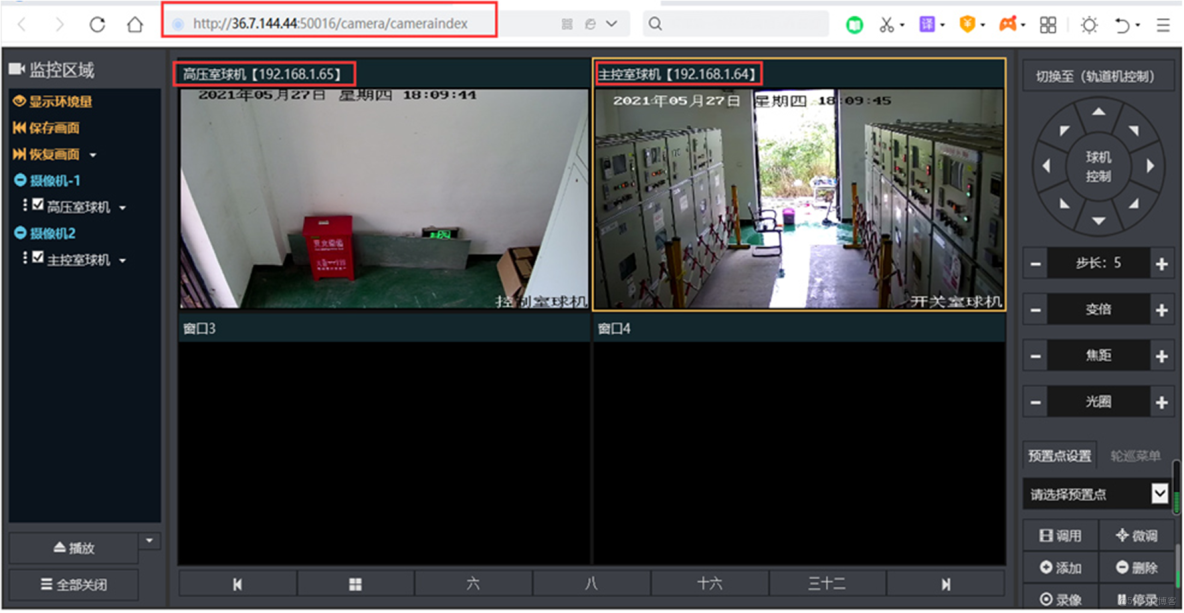
Task: Click 调用 preset call button
Action: pyautogui.click(x=1060, y=536)
